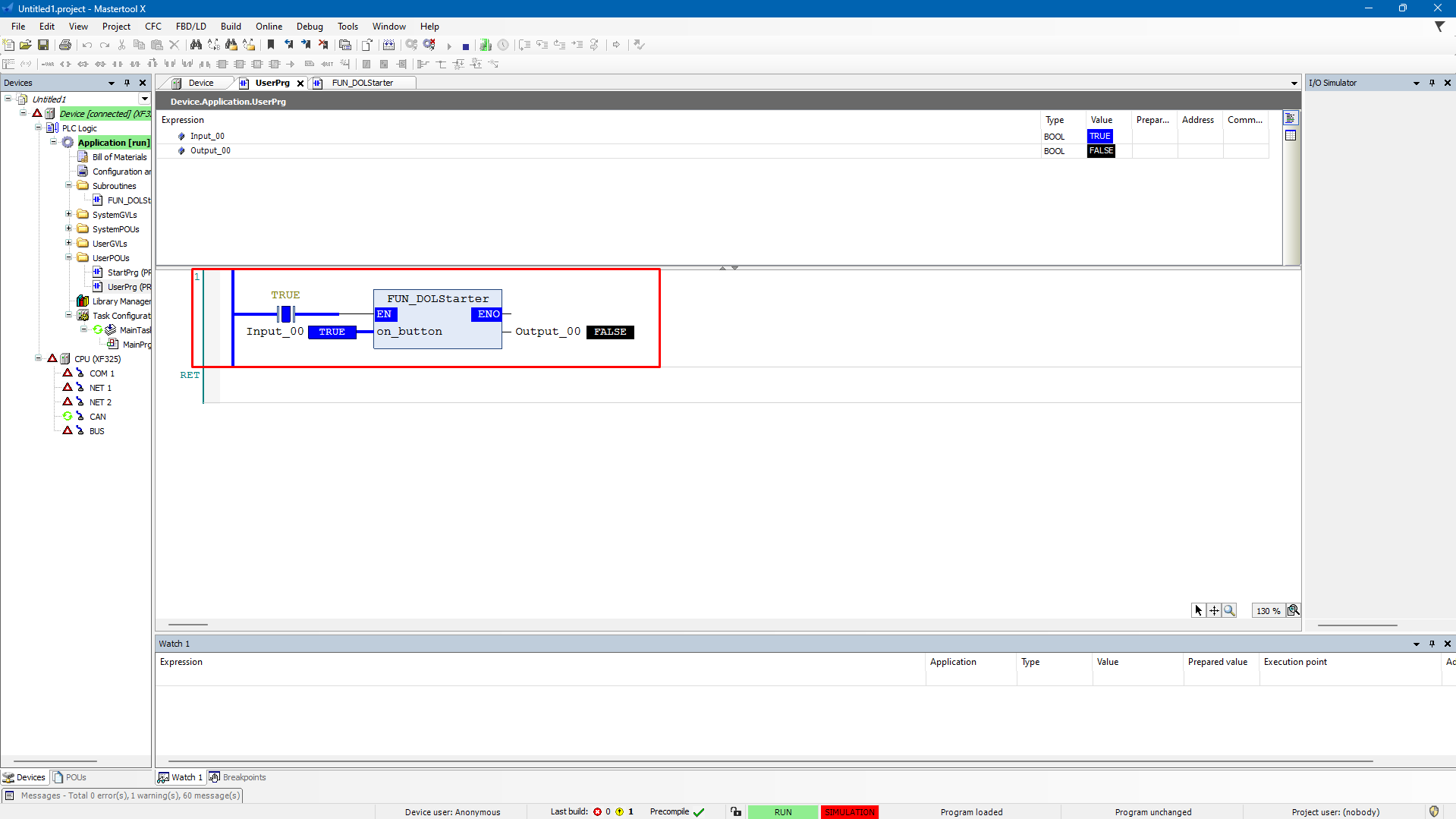Click the Print icon in toolbar
1456x819 pixels.
click(x=65, y=45)
